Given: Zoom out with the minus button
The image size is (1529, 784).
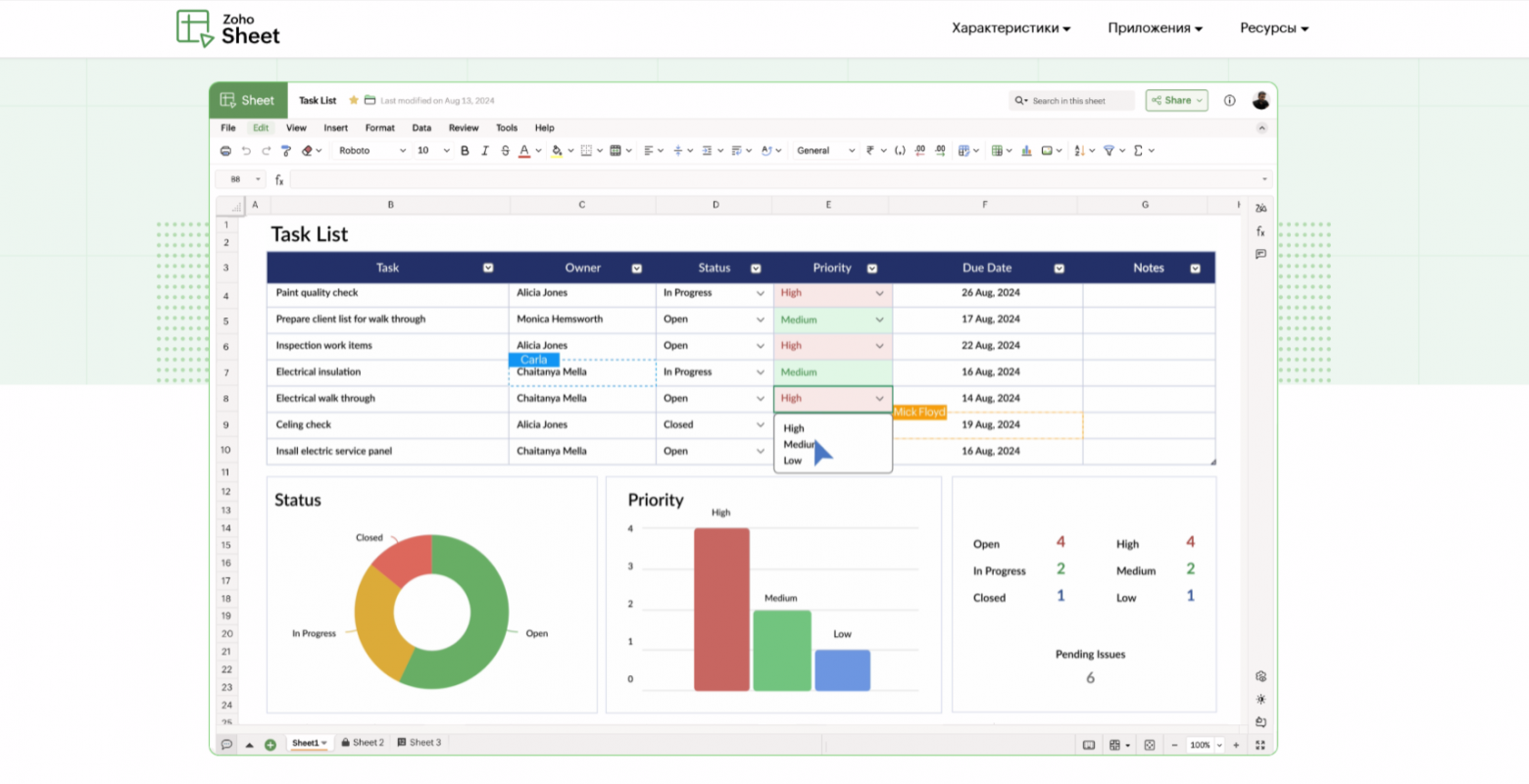Looking at the screenshot, I should (1175, 745).
